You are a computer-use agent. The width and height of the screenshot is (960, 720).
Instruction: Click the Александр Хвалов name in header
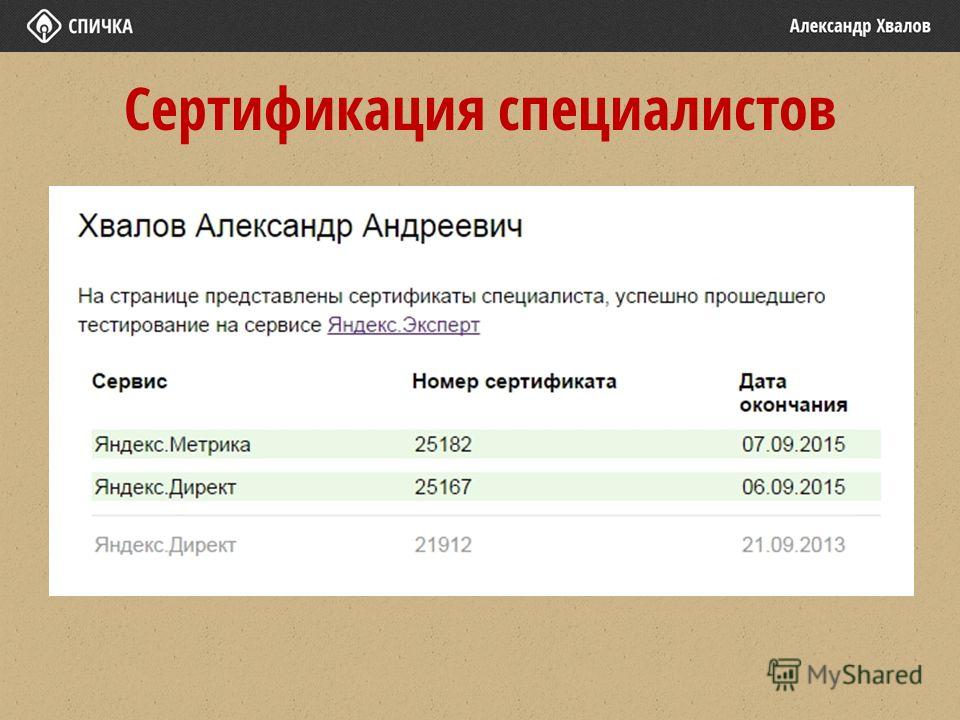(860, 26)
